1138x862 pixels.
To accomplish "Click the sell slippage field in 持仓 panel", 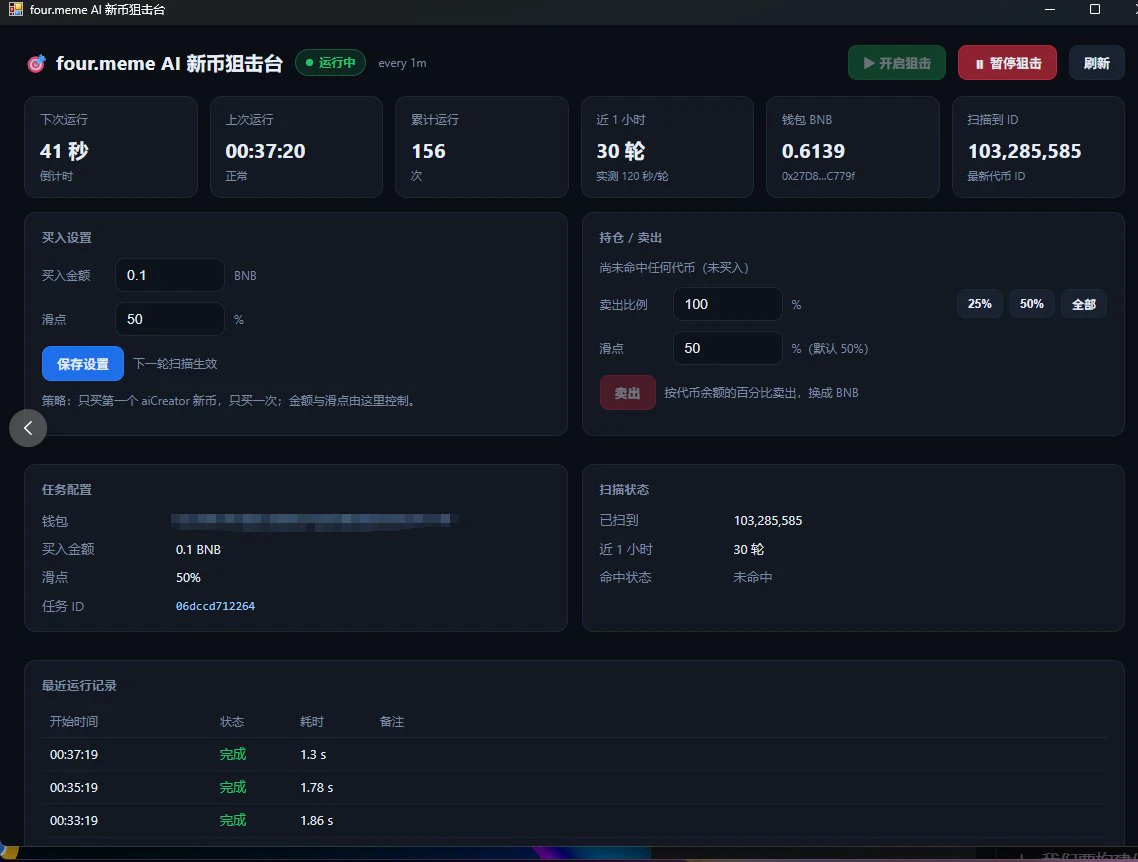I will (727, 348).
